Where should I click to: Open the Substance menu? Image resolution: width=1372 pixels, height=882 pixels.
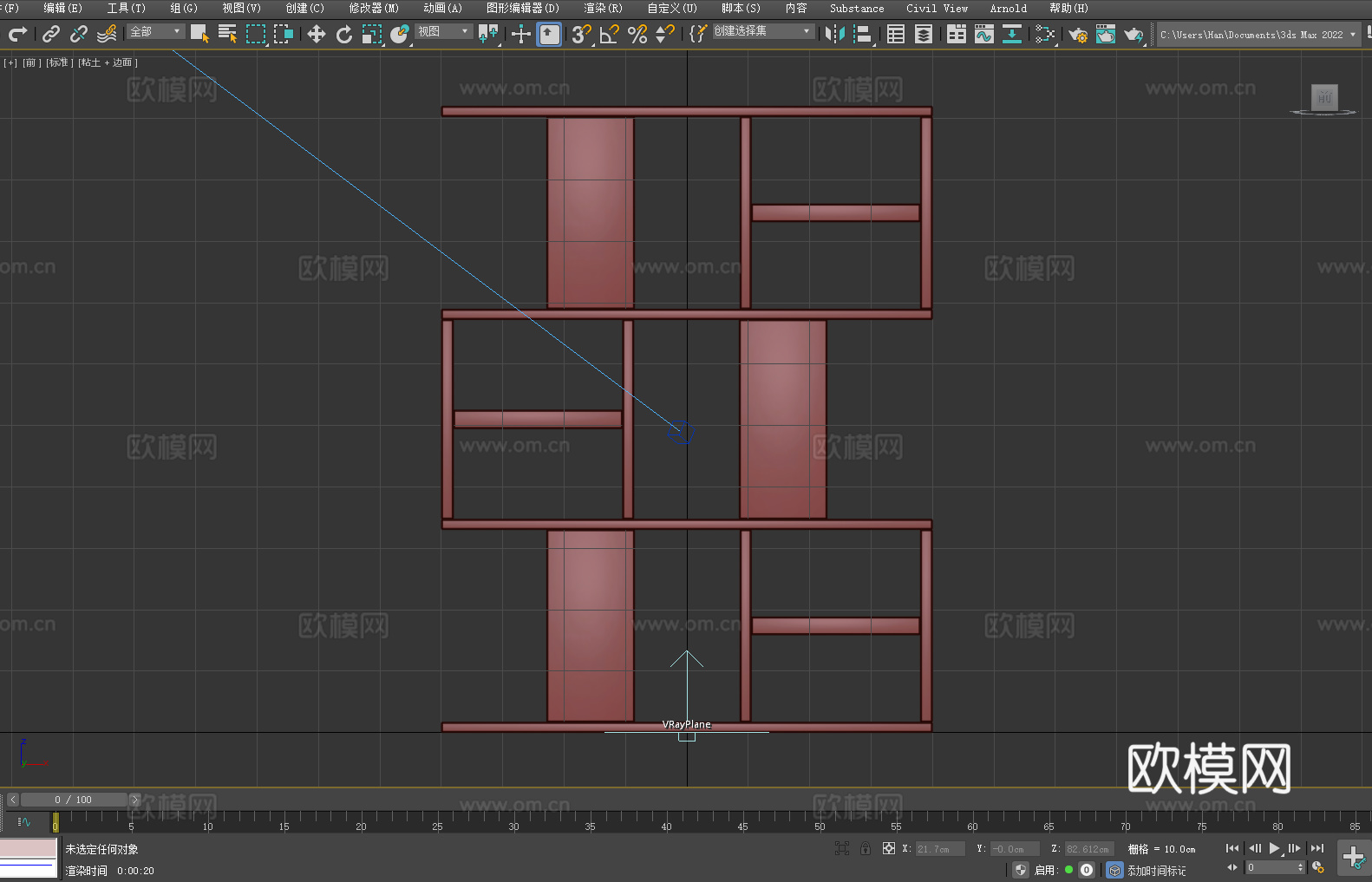(x=857, y=8)
